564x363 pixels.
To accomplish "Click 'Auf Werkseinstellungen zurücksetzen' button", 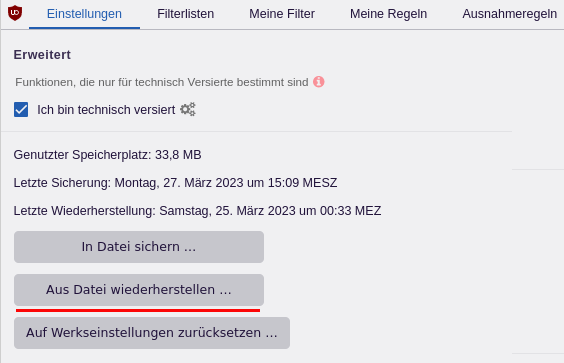I will [x=152, y=333].
